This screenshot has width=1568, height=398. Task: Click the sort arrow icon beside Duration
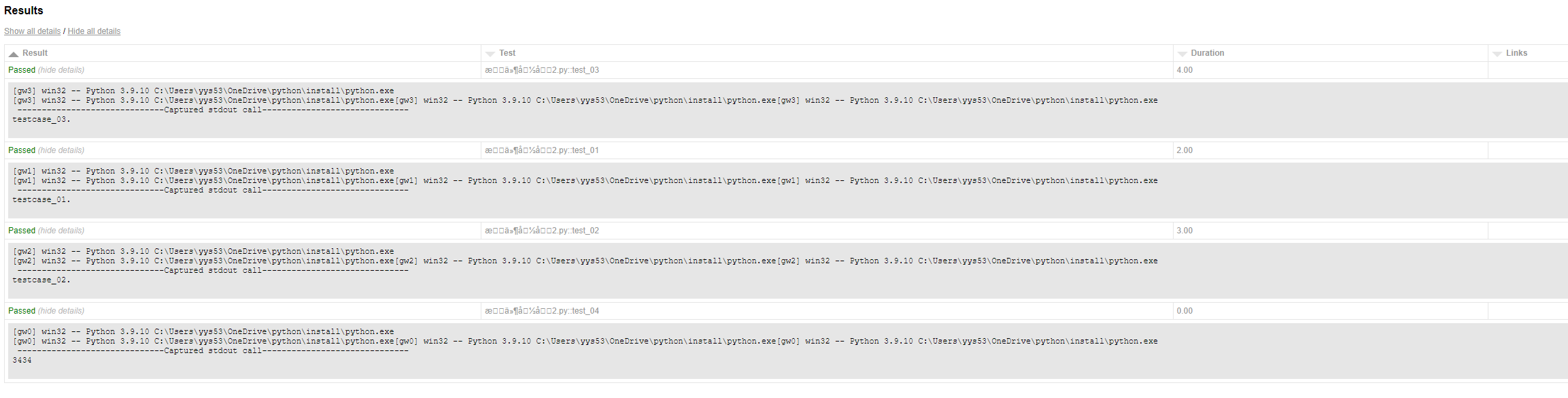click(x=1182, y=54)
